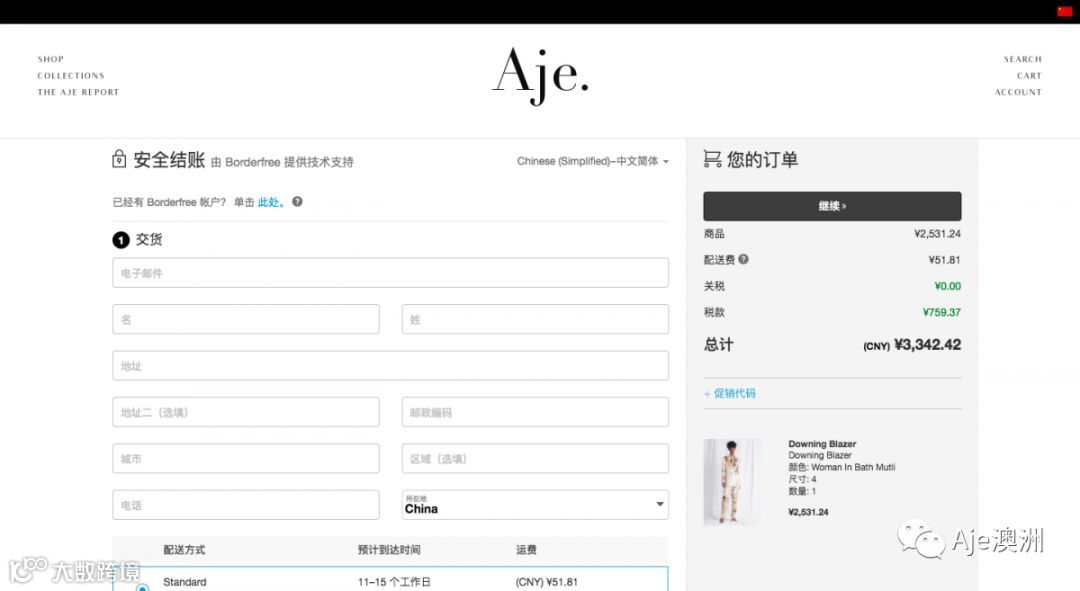Click help icon next to Borderfree account
The height and width of the screenshot is (591, 1080).
point(297,202)
